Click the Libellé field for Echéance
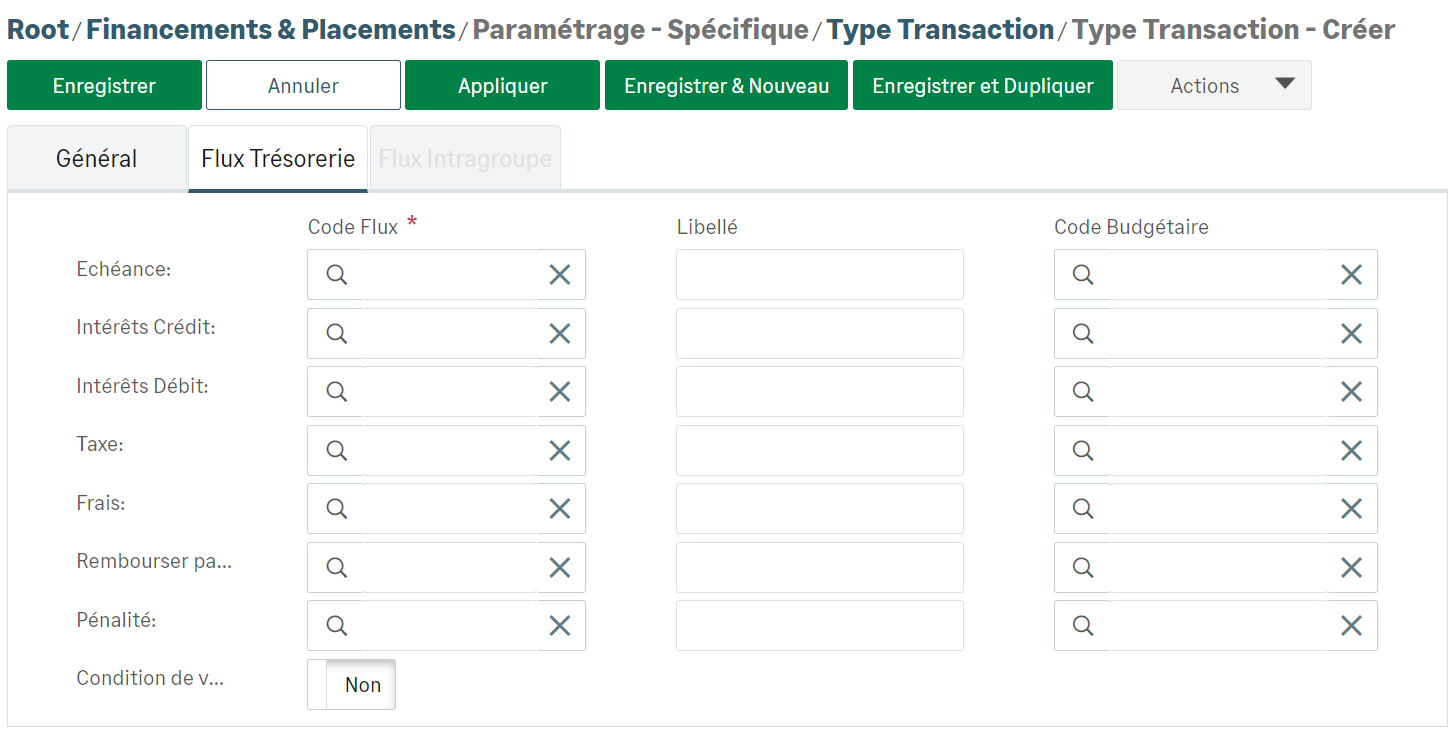 coord(819,275)
